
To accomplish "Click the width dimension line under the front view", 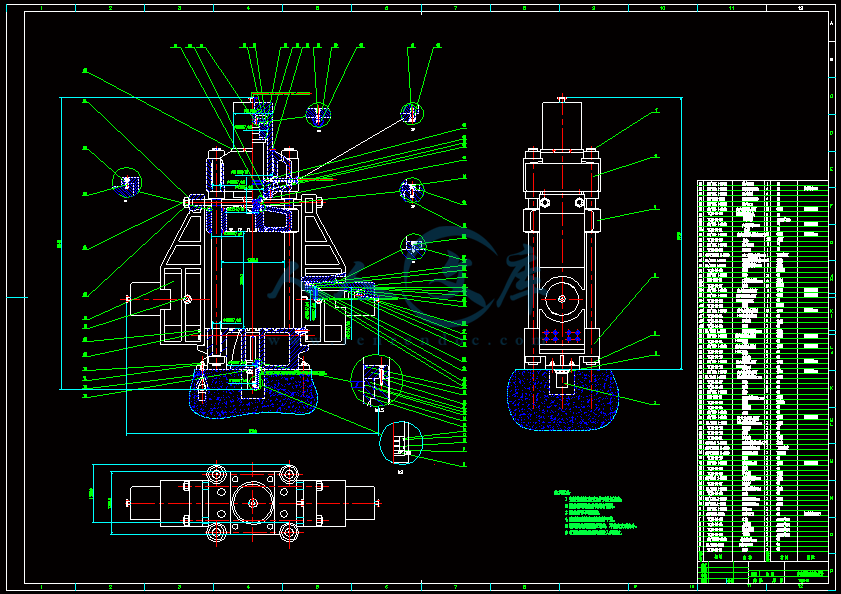I will click(x=253, y=434).
